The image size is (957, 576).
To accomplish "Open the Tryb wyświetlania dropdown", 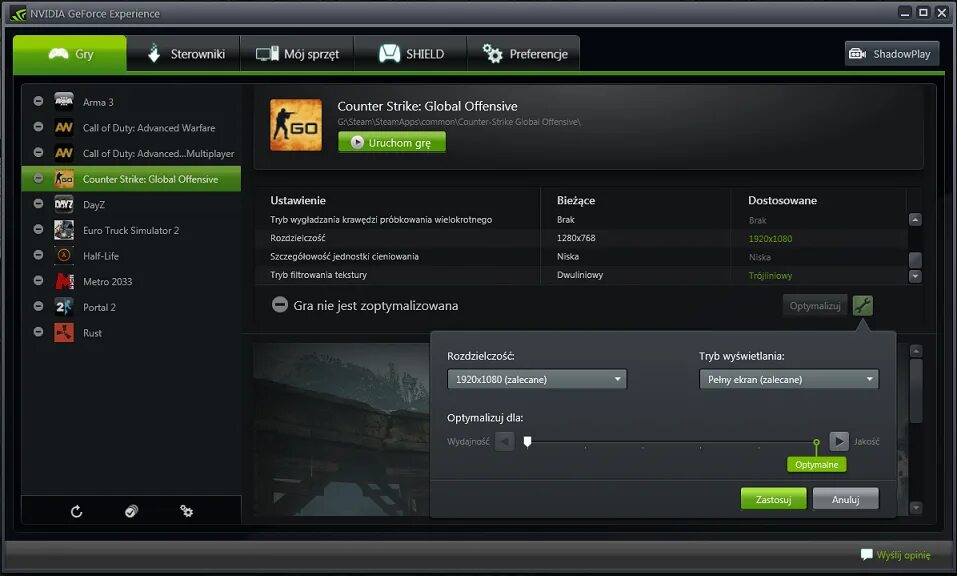I will click(789, 379).
